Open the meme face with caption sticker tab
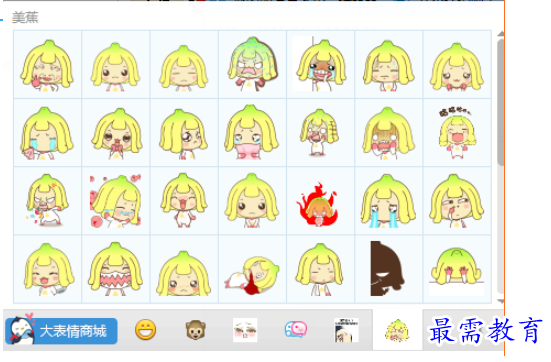 click(346, 330)
